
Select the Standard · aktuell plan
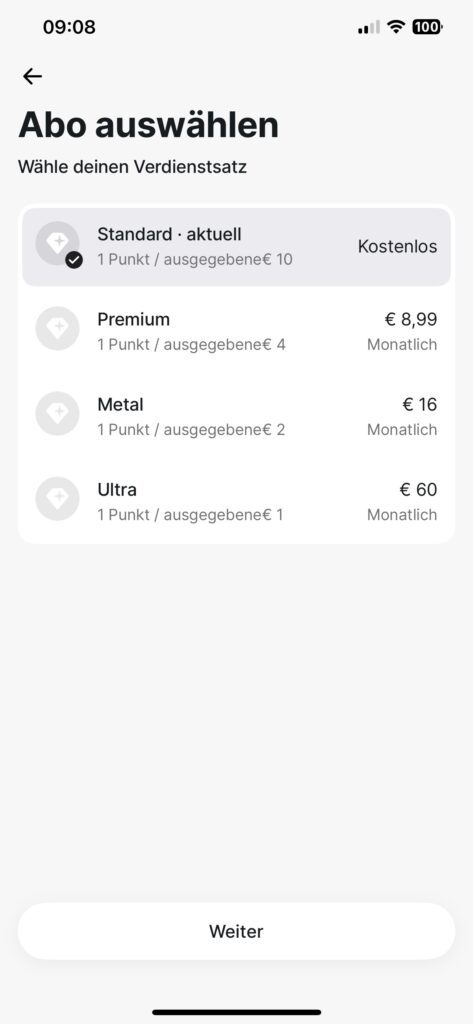coord(236,247)
